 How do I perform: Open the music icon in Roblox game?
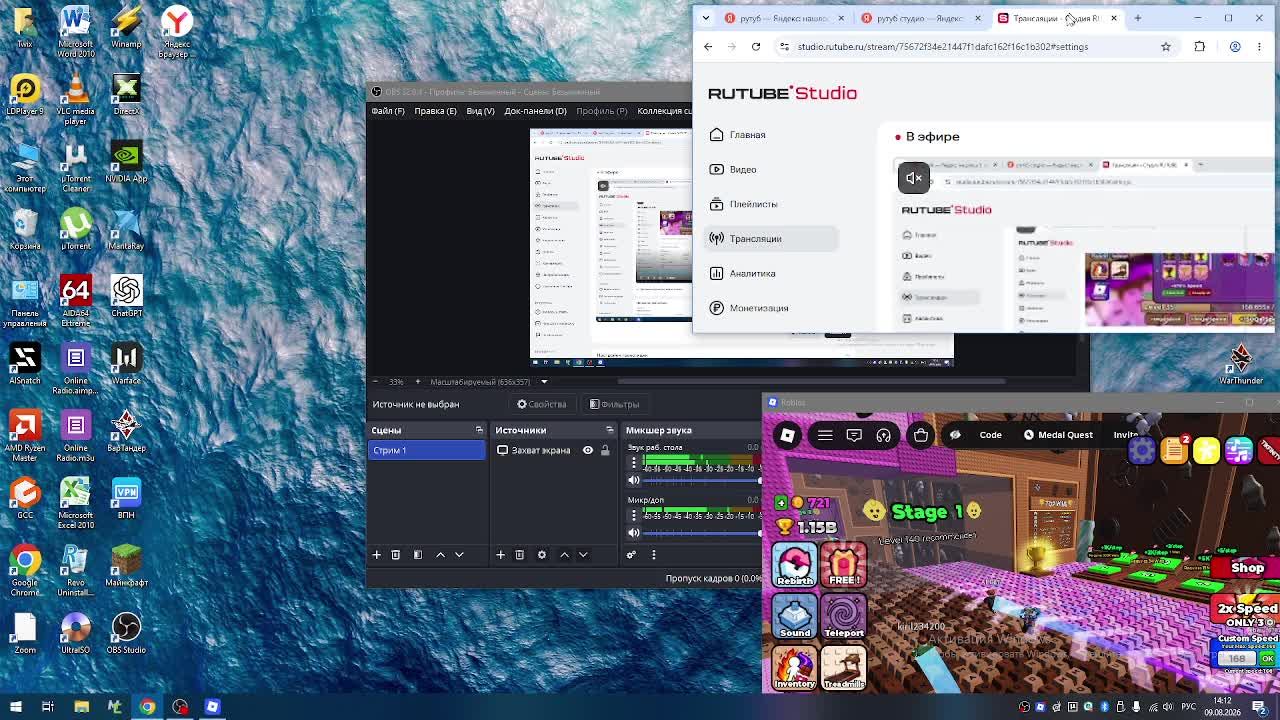[x=1239, y=450]
